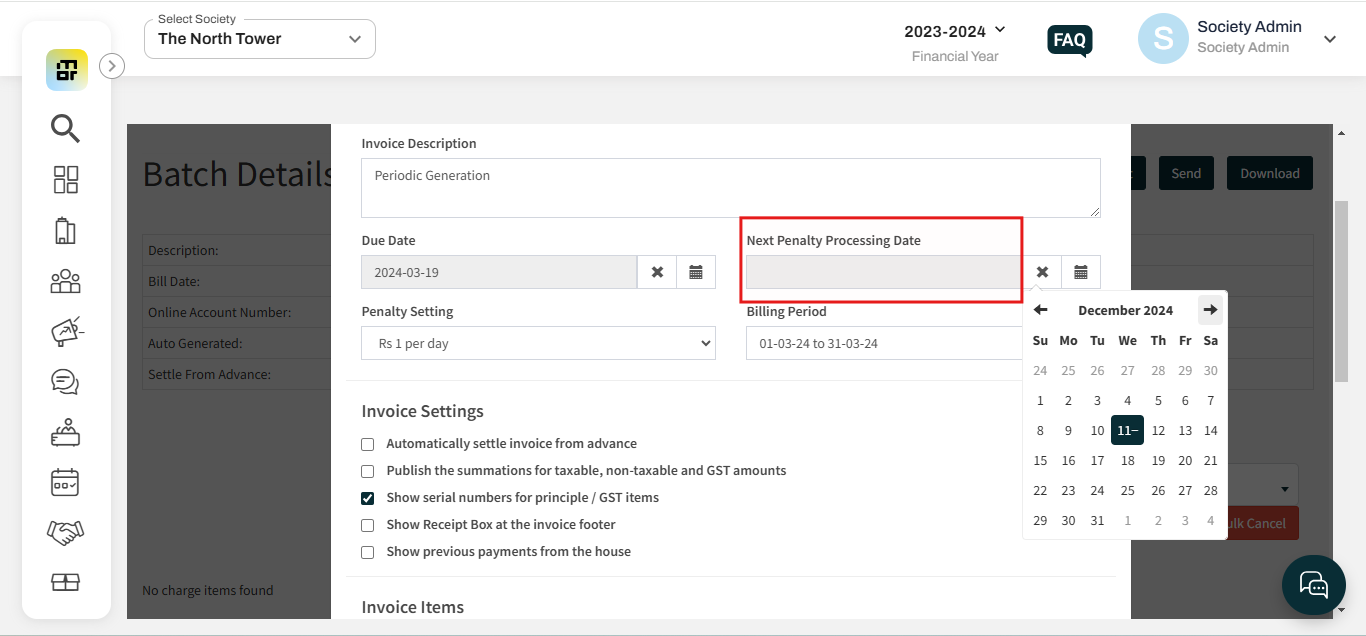Expand the sidebar with the arrow chevron
The width and height of the screenshot is (1366, 636).
pyautogui.click(x=111, y=66)
